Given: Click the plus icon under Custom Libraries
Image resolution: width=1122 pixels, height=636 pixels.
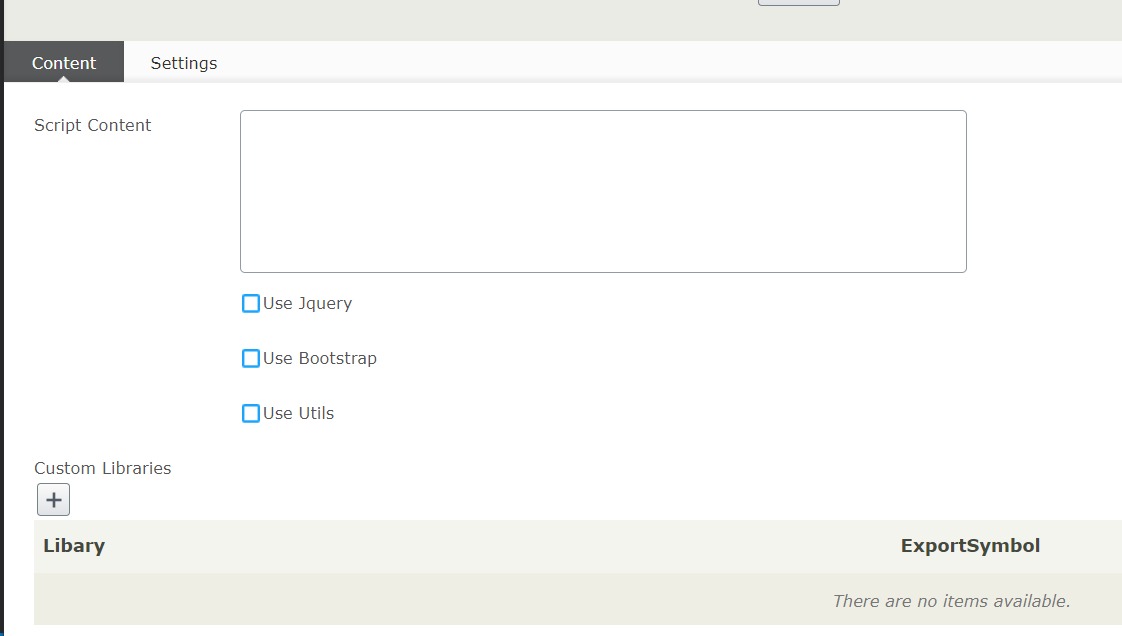Looking at the screenshot, I should coord(53,499).
